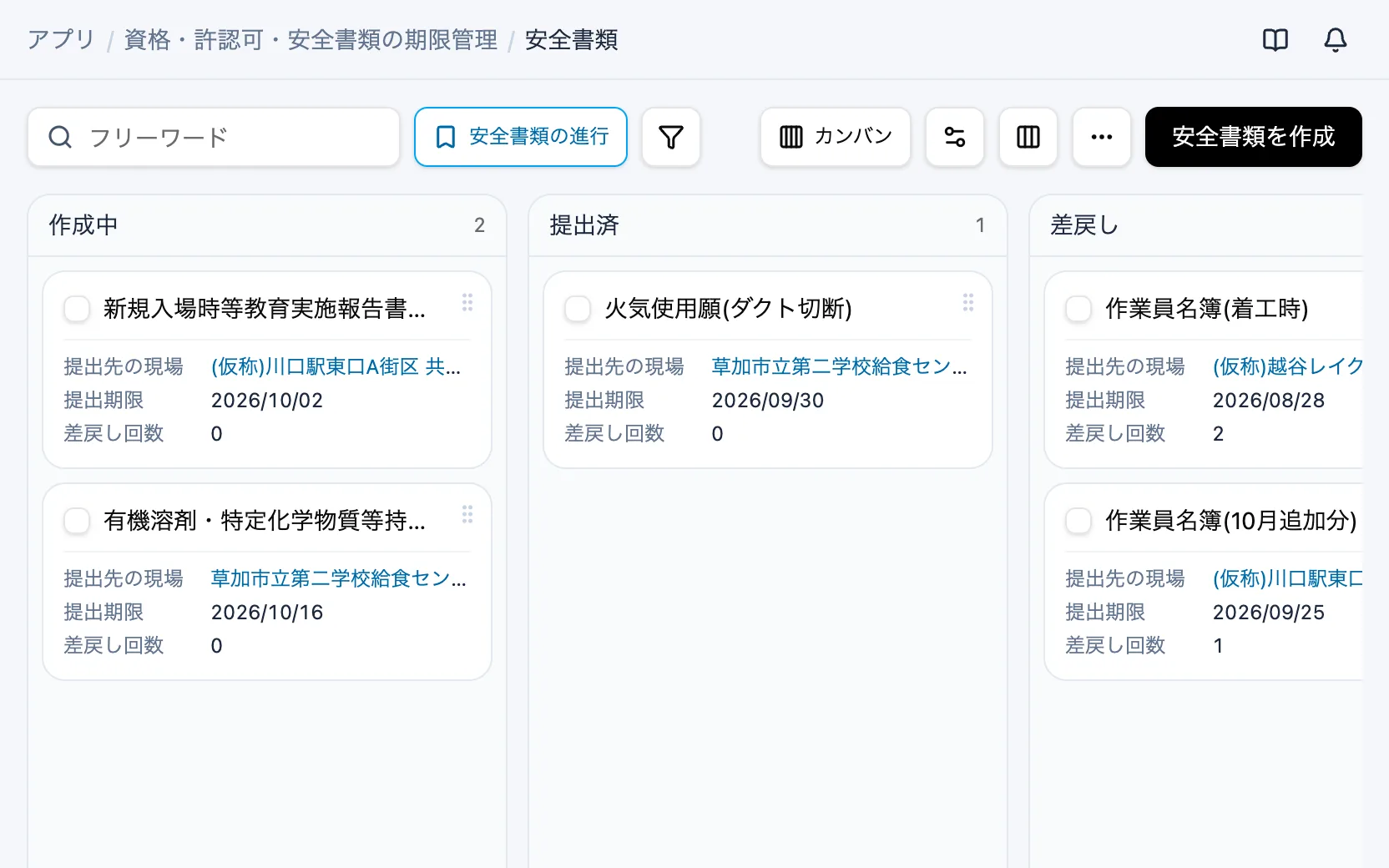Open the columns layout icon button
Viewport: 1389px width, 868px height.
point(1028,137)
